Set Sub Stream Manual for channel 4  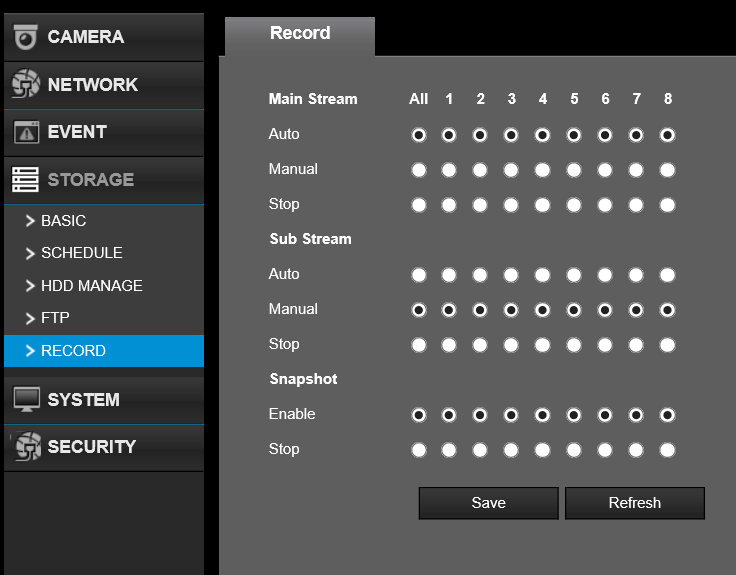click(x=542, y=310)
